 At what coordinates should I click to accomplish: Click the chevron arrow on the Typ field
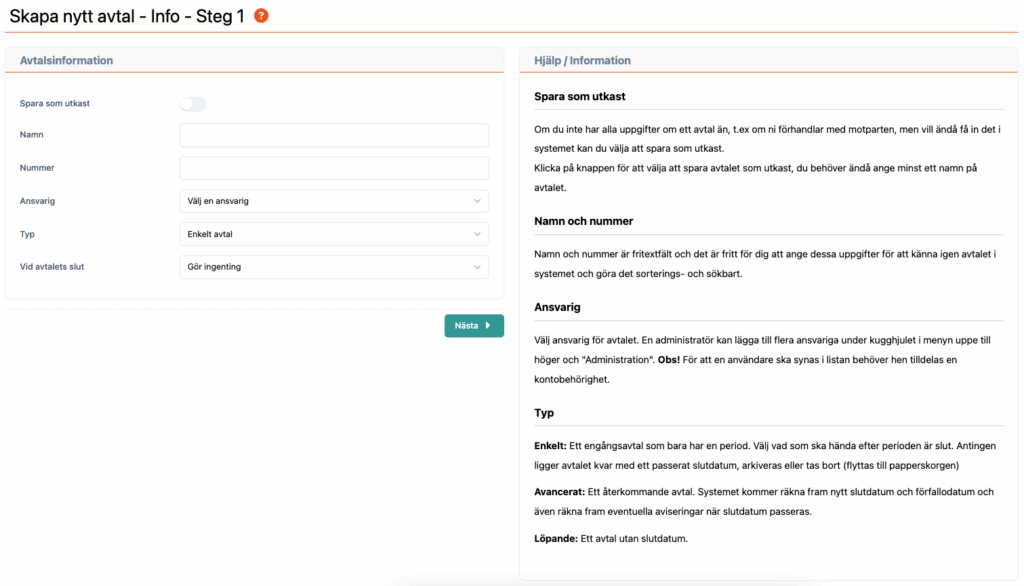(x=477, y=234)
